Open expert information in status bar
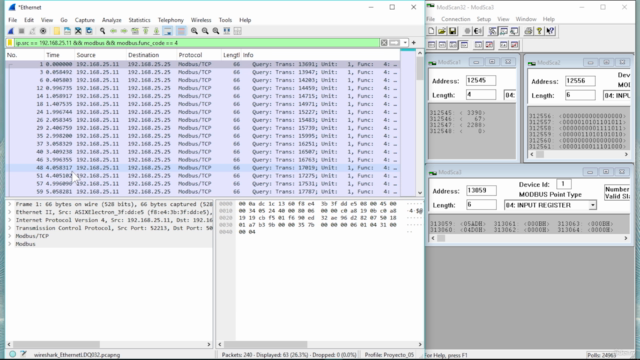Viewport: 640px width, 360px height. (x=13, y=354)
